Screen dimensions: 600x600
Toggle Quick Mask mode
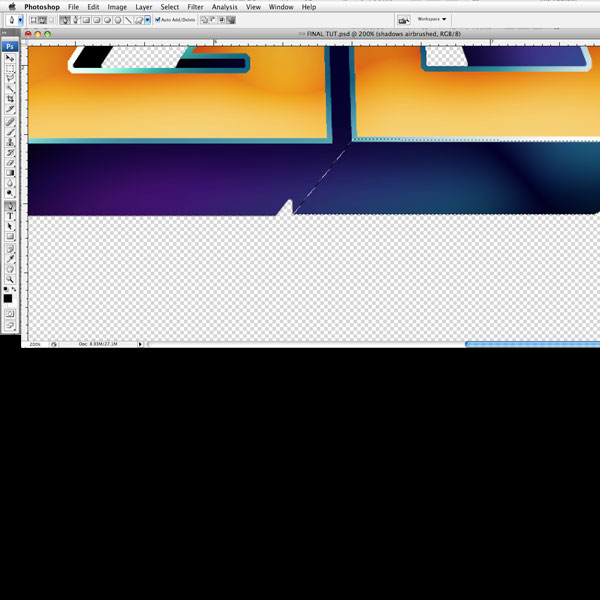click(10, 314)
